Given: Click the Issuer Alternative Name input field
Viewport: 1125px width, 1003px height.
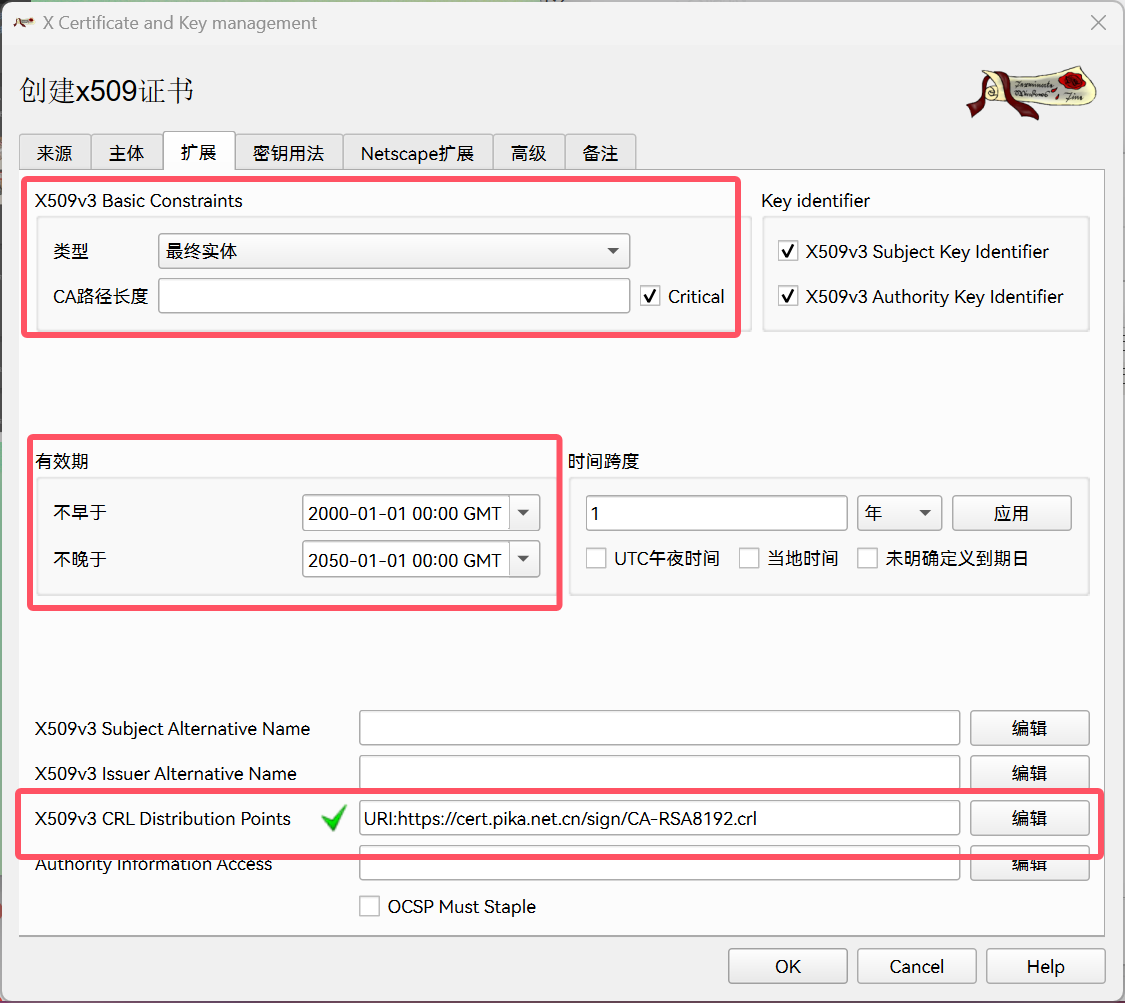Looking at the screenshot, I should (x=659, y=773).
